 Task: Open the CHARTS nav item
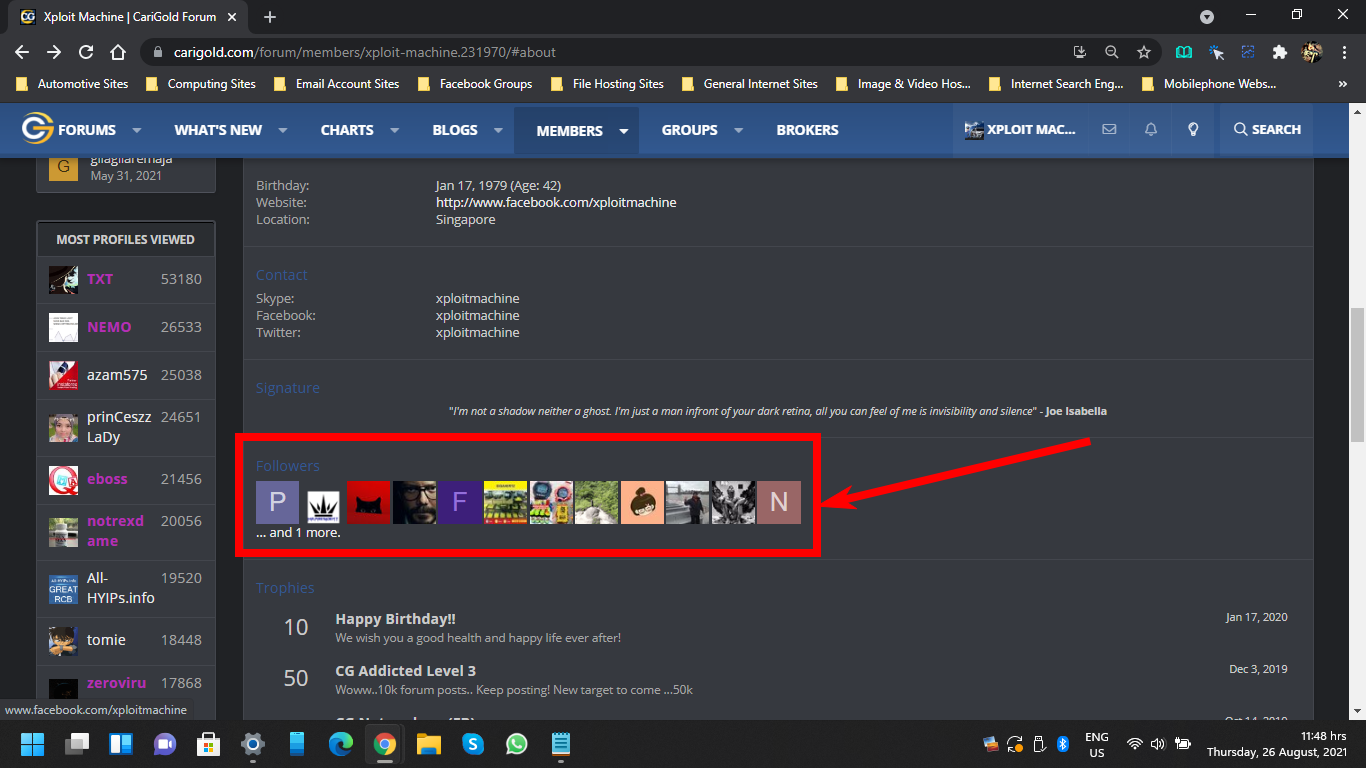pyautogui.click(x=347, y=130)
